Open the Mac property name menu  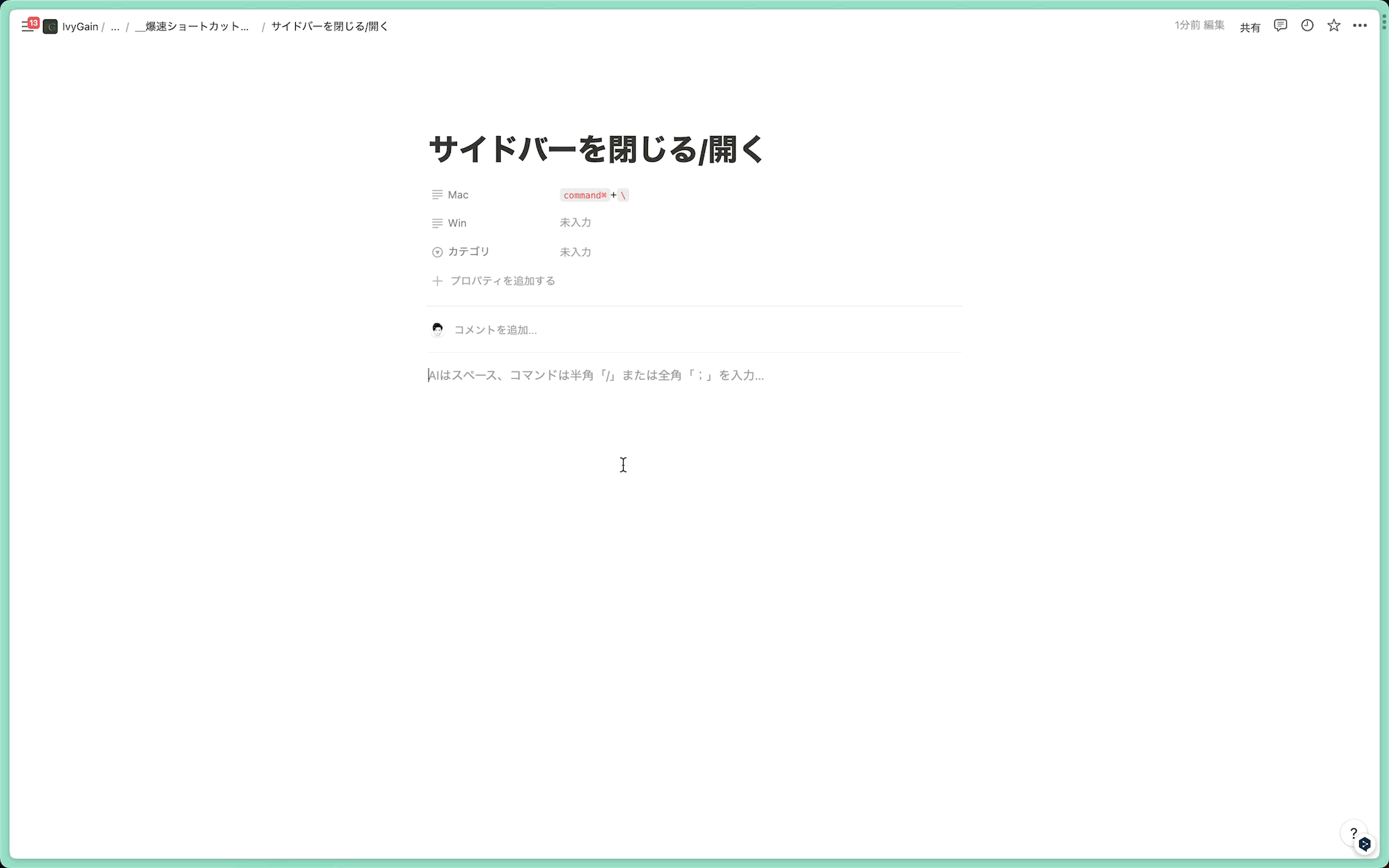[458, 195]
